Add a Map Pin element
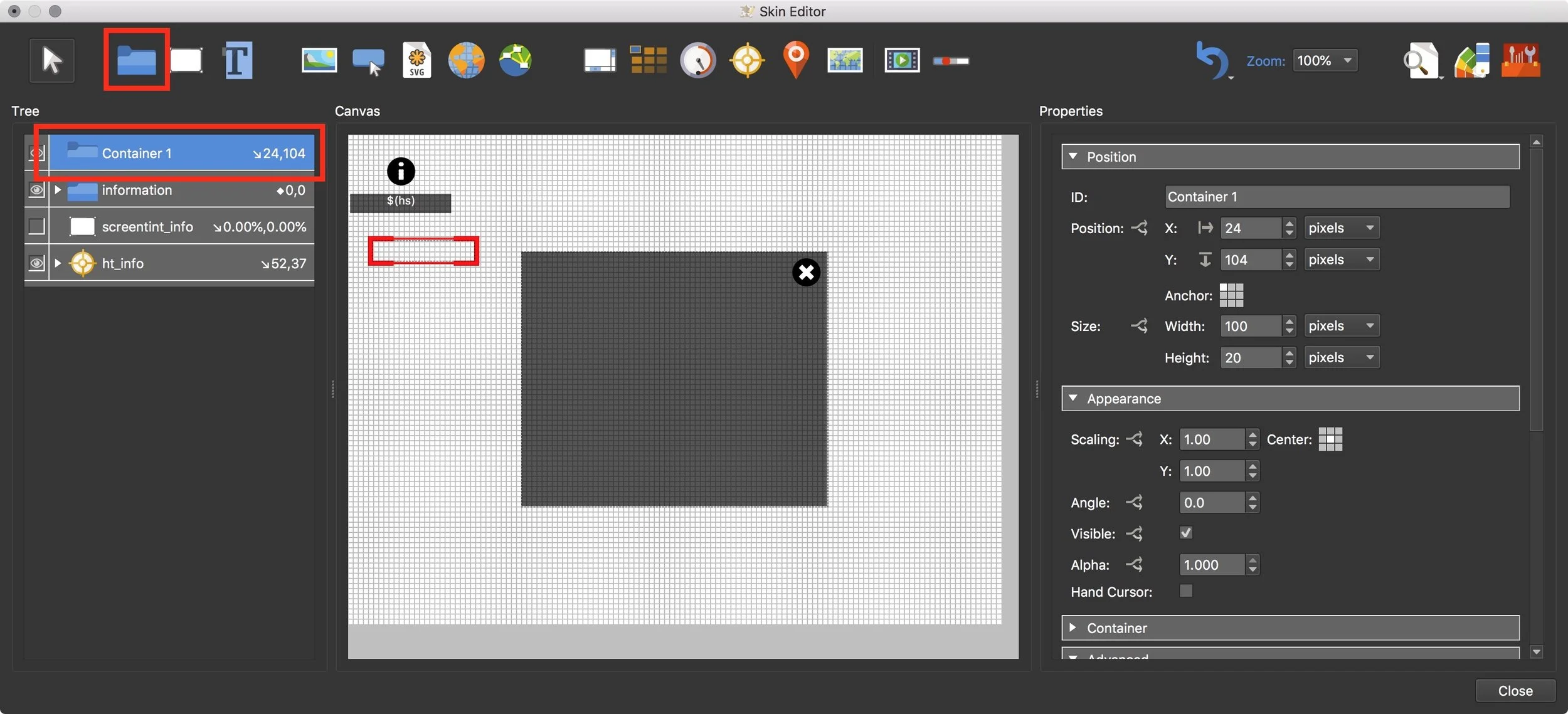The image size is (1568, 714). coord(796,60)
